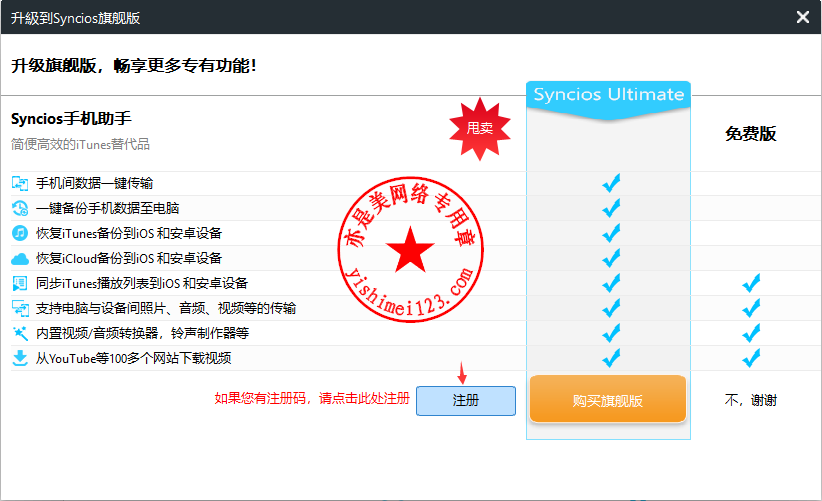Click the Ultimate checkmark for 恢复iCloud备份
This screenshot has height=501, width=822.
pyautogui.click(x=611, y=258)
